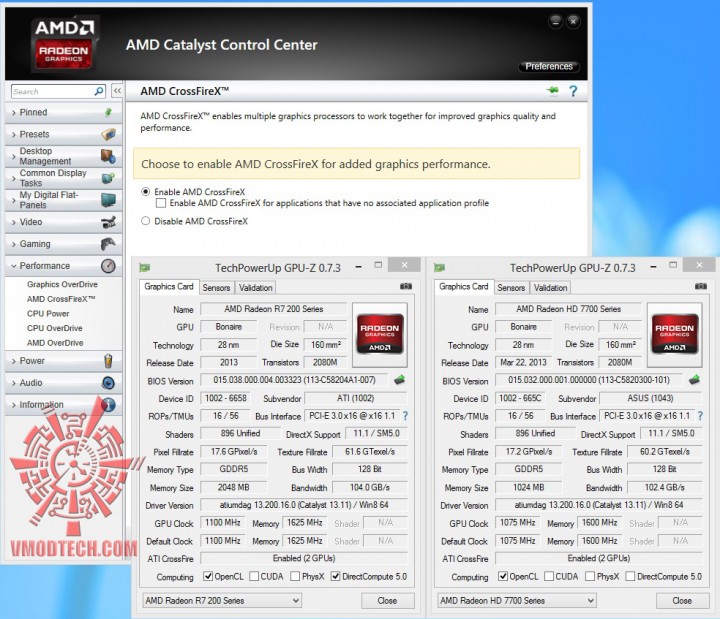Open Graphics OverDrive page
The width and height of the screenshot is (720, 619).
(x=62, y=284)
